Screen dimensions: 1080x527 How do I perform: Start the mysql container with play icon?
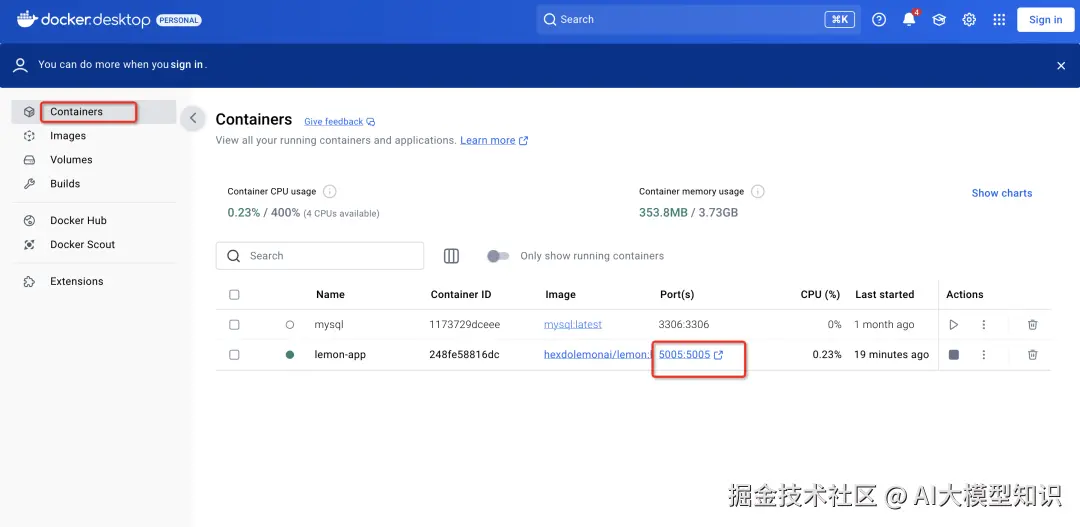pos(953,324)
